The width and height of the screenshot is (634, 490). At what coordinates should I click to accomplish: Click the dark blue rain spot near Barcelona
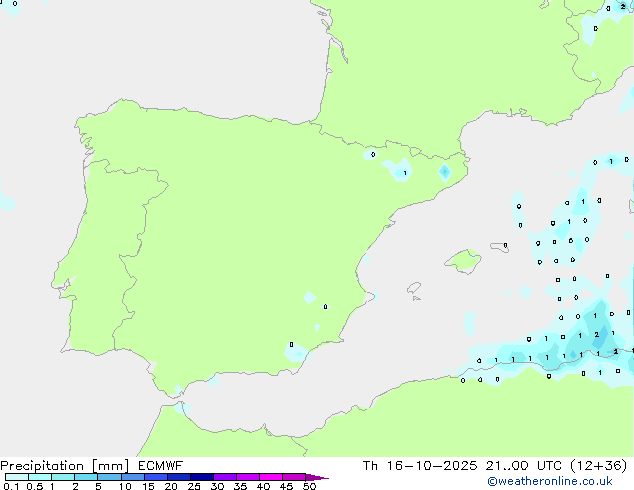tap(445, 171)
